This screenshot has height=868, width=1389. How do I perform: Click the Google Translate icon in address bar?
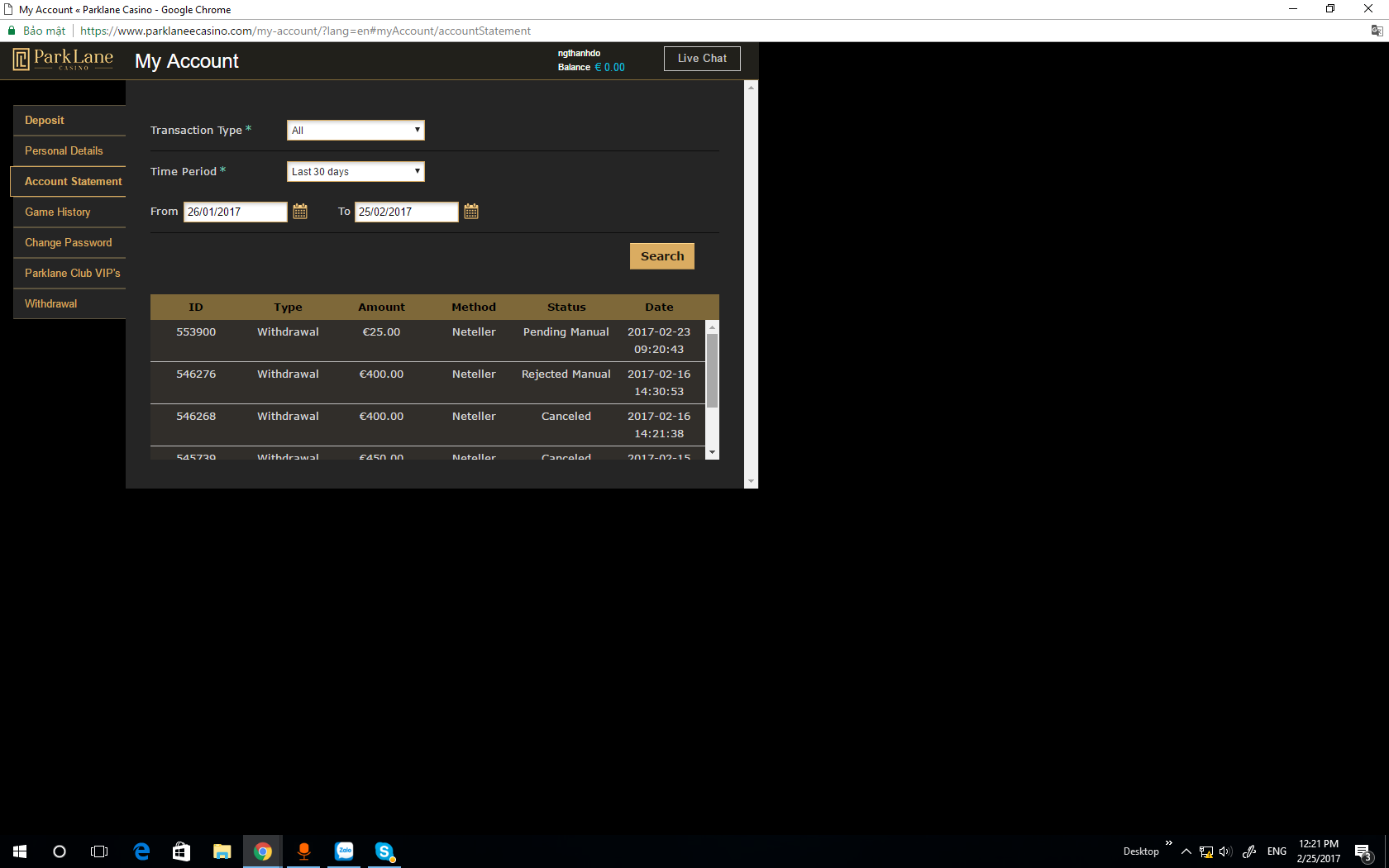(1377, 31)
